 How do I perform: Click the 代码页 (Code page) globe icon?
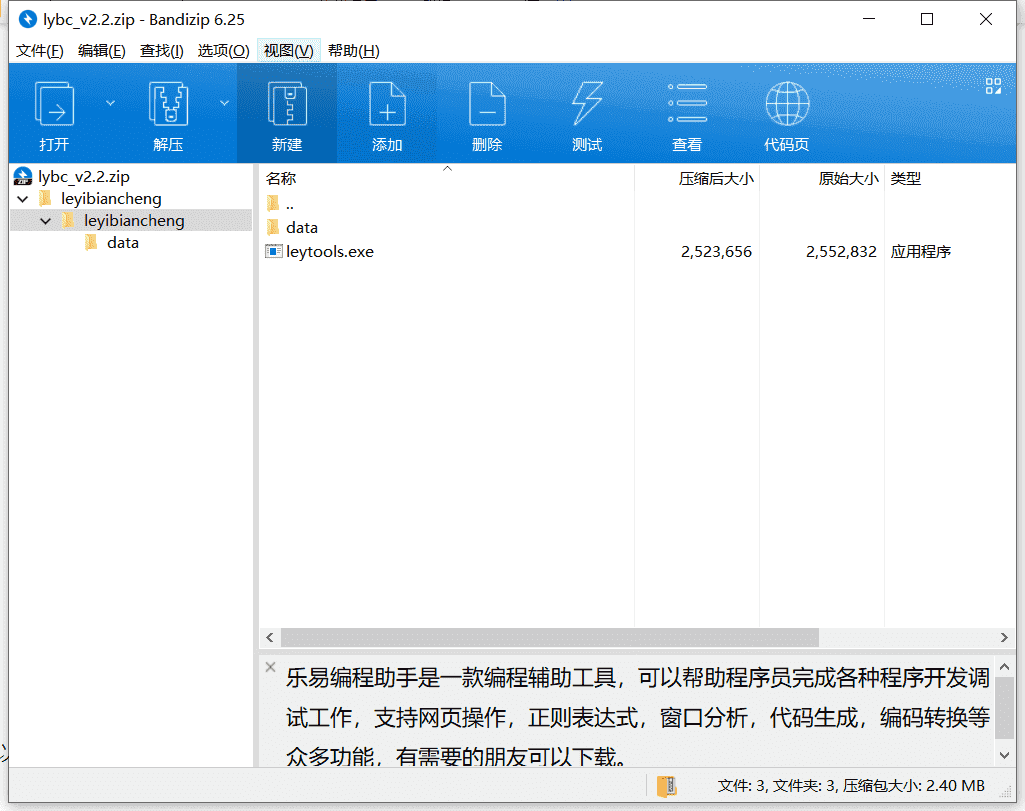787,104
